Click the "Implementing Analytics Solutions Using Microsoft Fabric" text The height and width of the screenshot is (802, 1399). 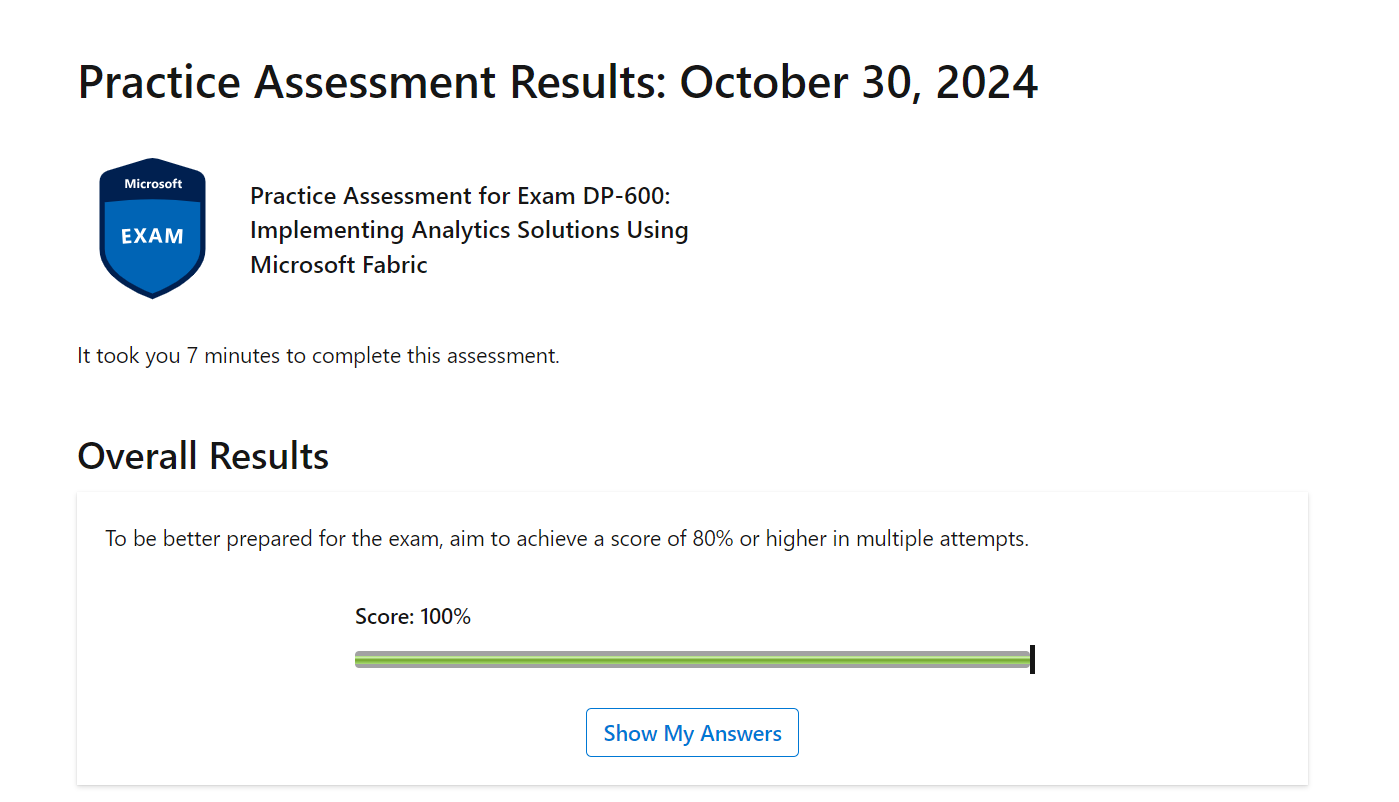pyautogui.click(x=469, y=246)
